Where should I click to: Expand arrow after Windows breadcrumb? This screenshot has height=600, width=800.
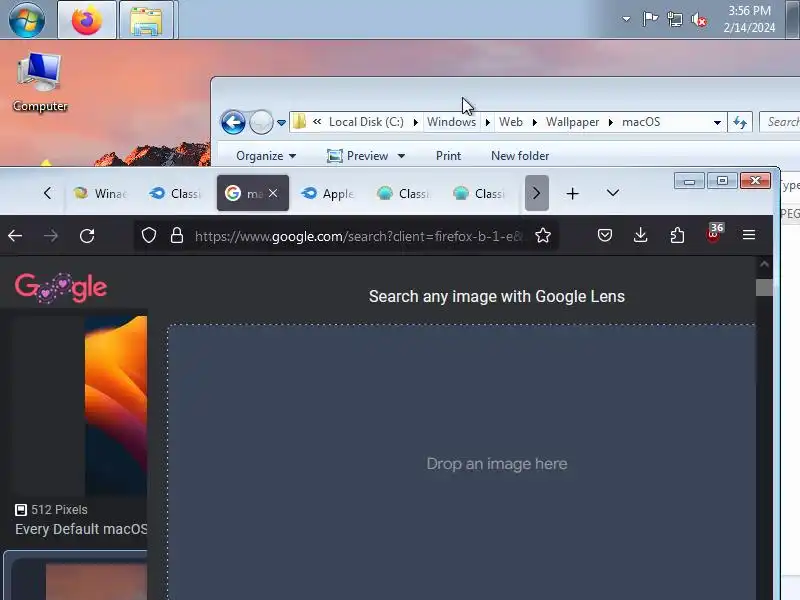click(x=487, y=122)
